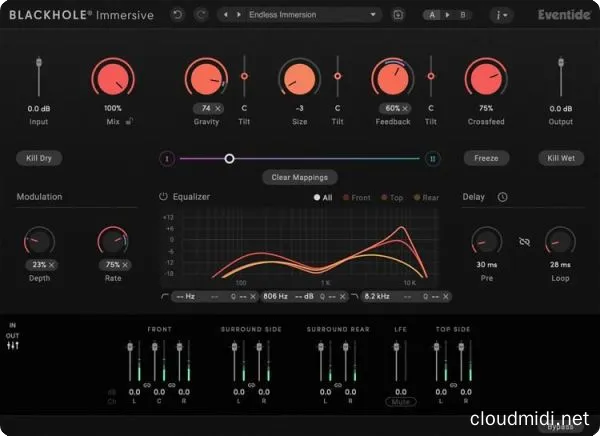Select the Front equalizer band tab
This screenshot has width=600, height=436.
point(356,198)
